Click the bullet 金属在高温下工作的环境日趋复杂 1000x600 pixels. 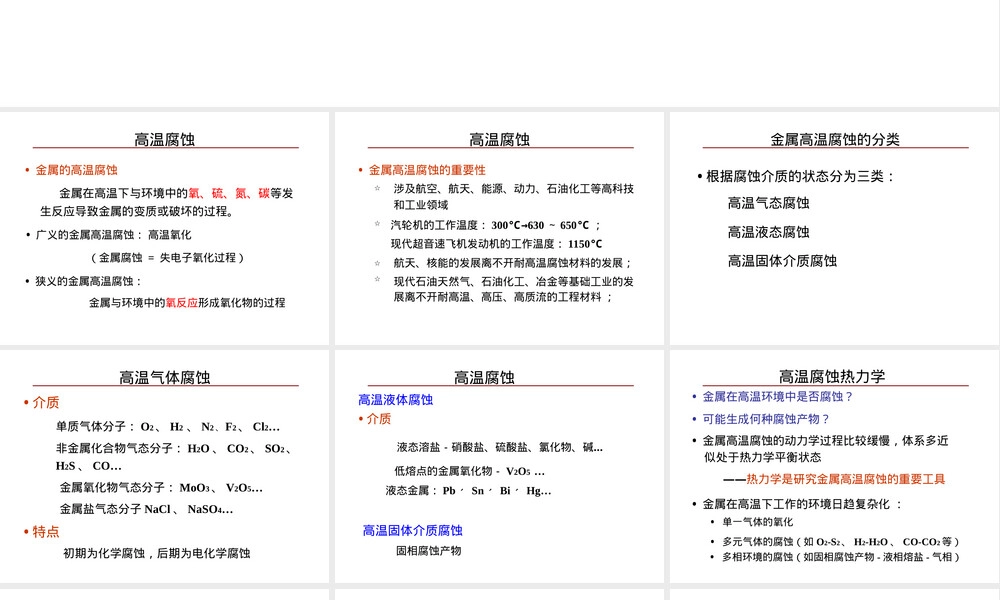802,504
